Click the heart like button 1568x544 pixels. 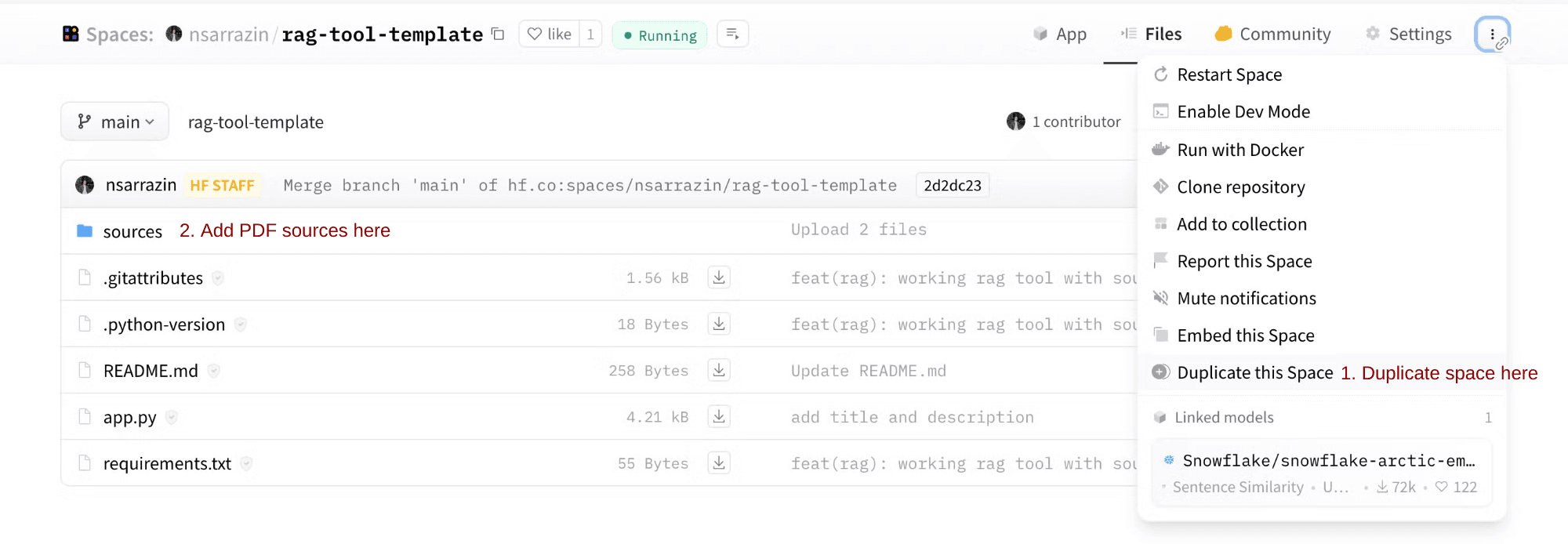pos(550,34)
